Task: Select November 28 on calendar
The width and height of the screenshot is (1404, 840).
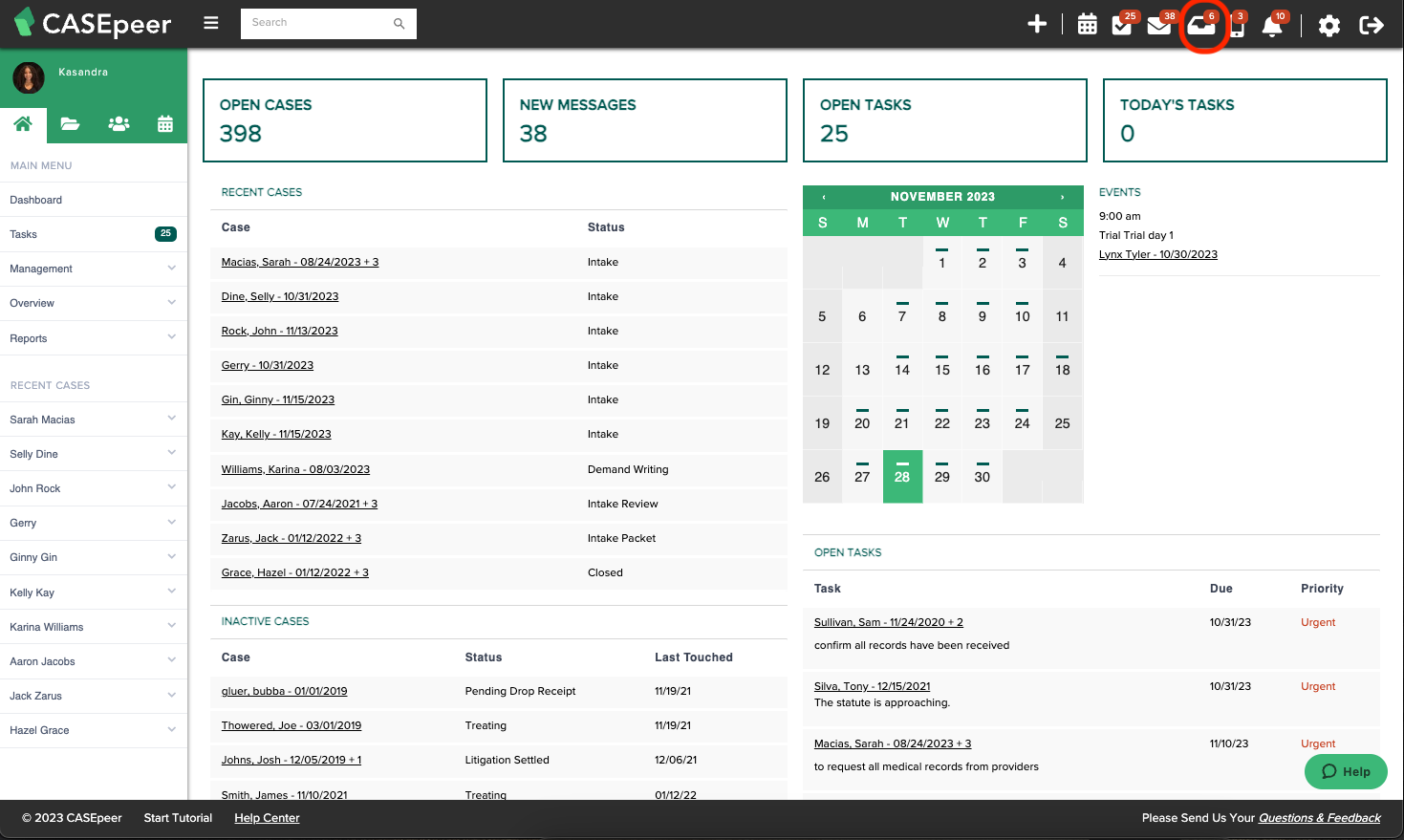Action: click(902, 476)
